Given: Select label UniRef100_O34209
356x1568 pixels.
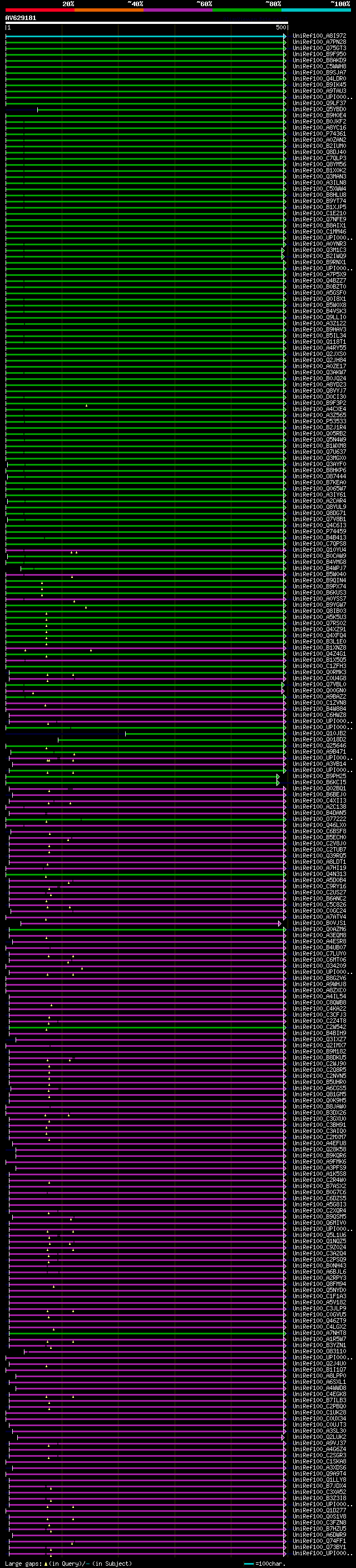Looking at the screenshot, I should 319,966.
